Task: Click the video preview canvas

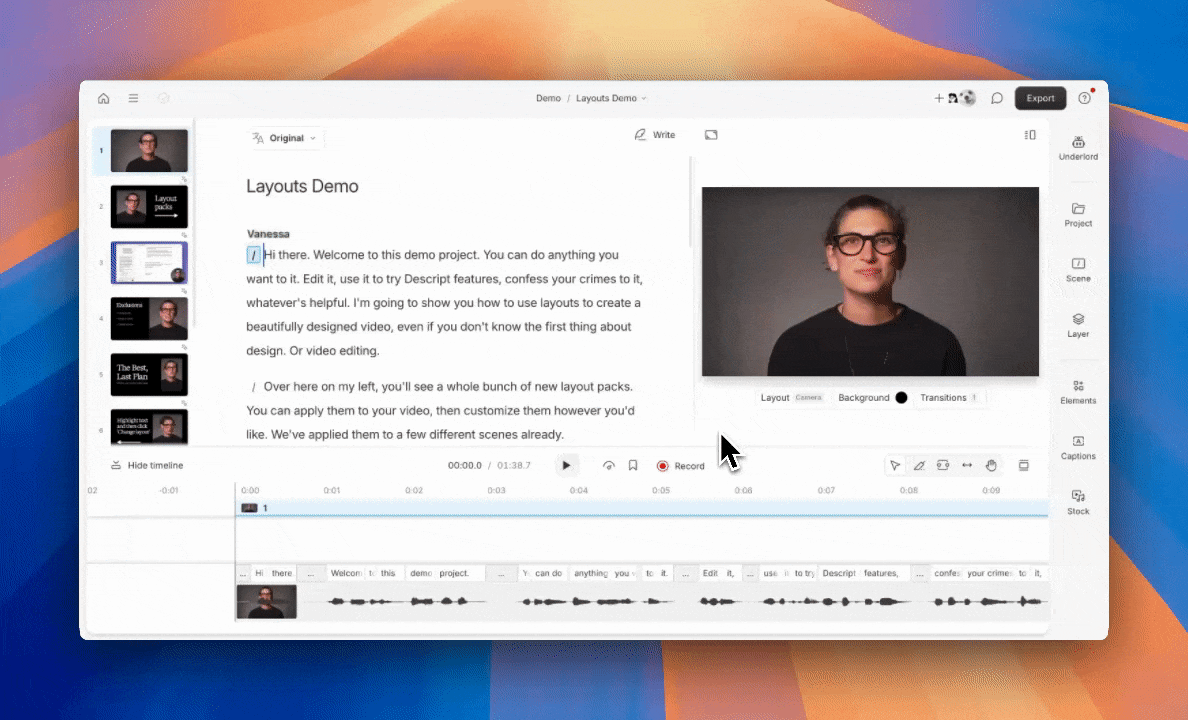Action: [x=870, y=282]
